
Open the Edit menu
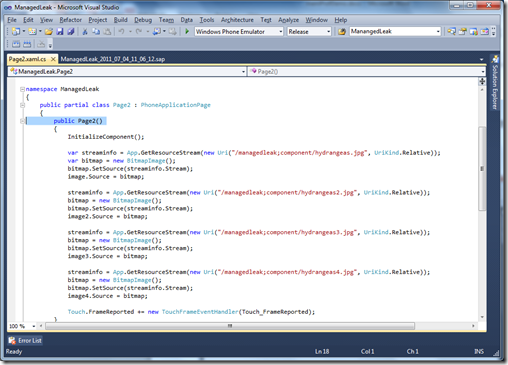(x=28, y=20)
